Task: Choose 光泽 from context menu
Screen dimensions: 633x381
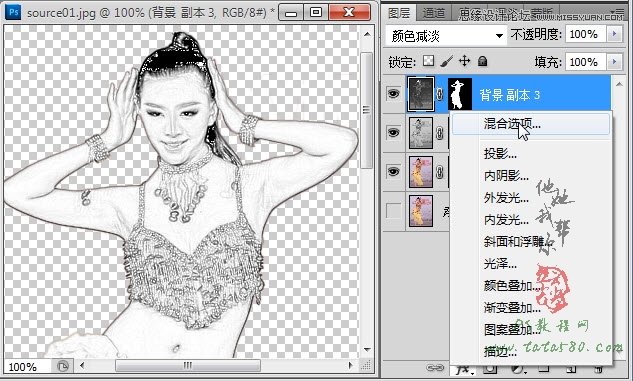Action: [500, 264]
